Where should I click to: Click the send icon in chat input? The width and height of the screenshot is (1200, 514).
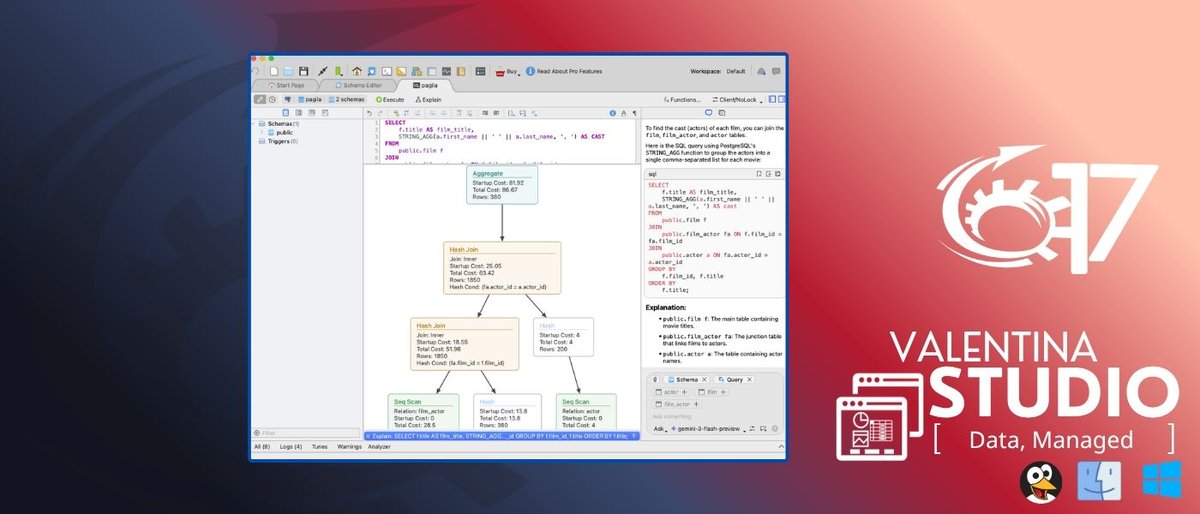[775, 428]
